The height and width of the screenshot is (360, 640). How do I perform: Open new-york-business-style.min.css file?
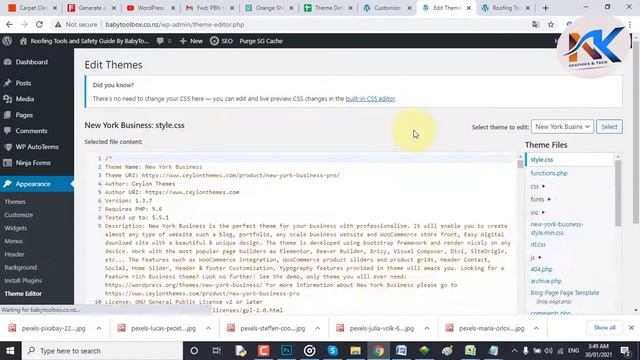[557, 228]
